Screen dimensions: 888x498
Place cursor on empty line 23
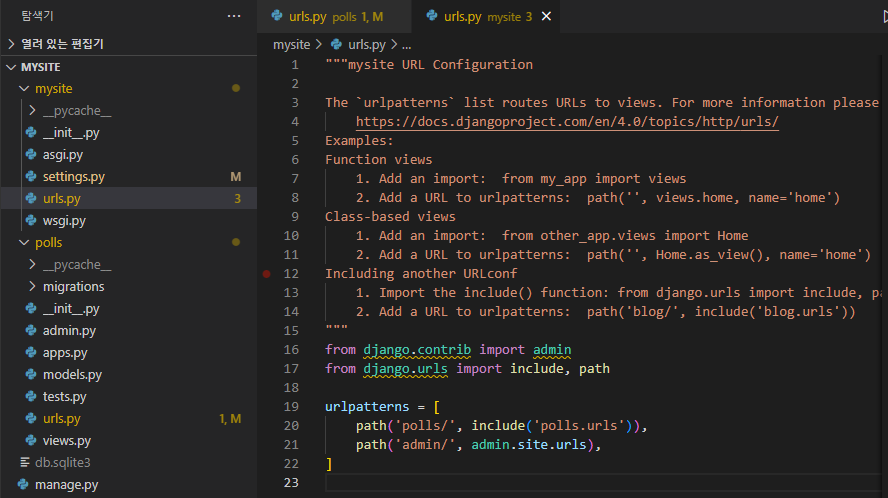pos(600,482)
